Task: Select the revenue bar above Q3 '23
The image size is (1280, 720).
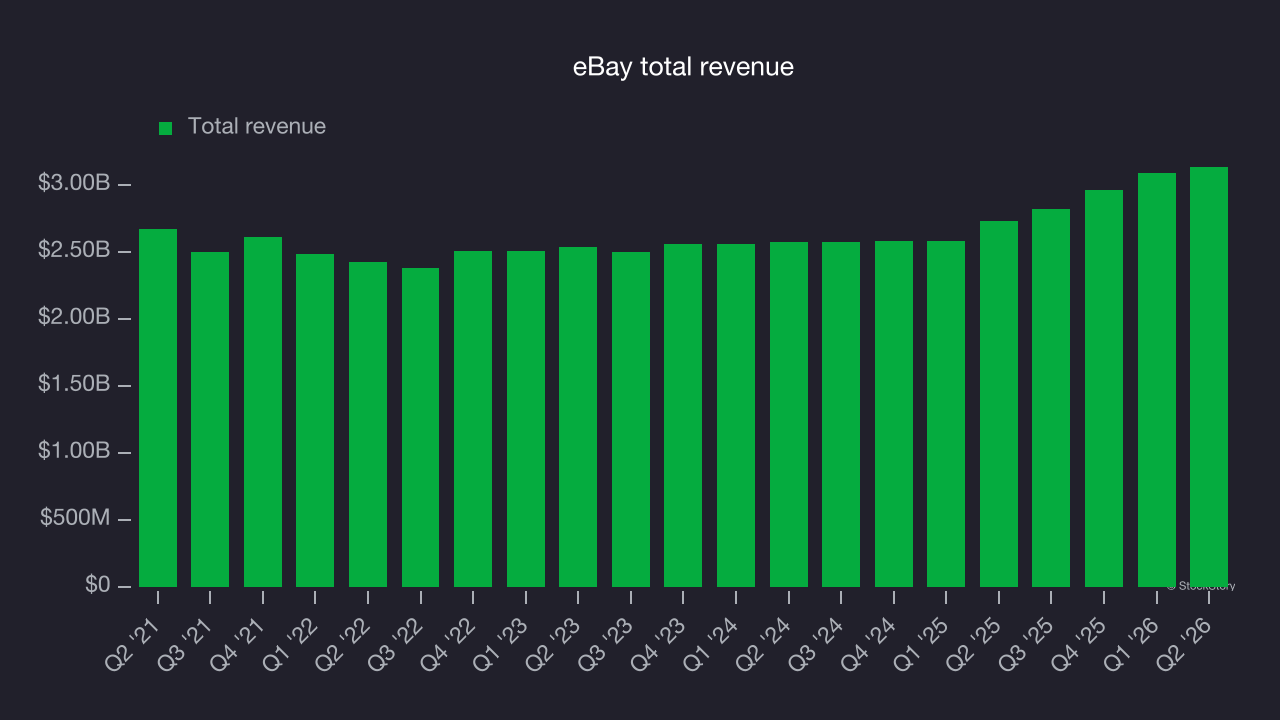Action: coord(631,419)
